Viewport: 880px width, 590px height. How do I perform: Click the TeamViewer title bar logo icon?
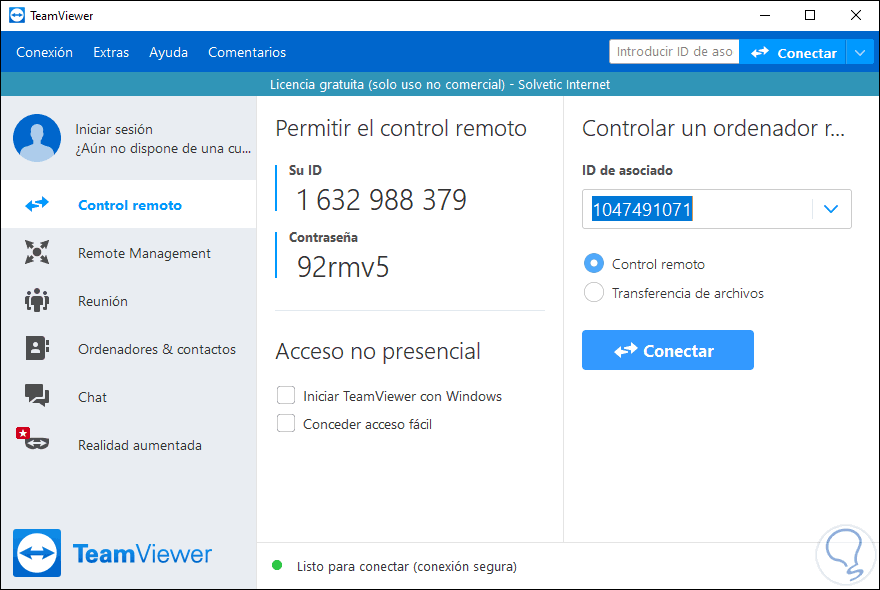(17, 15)
